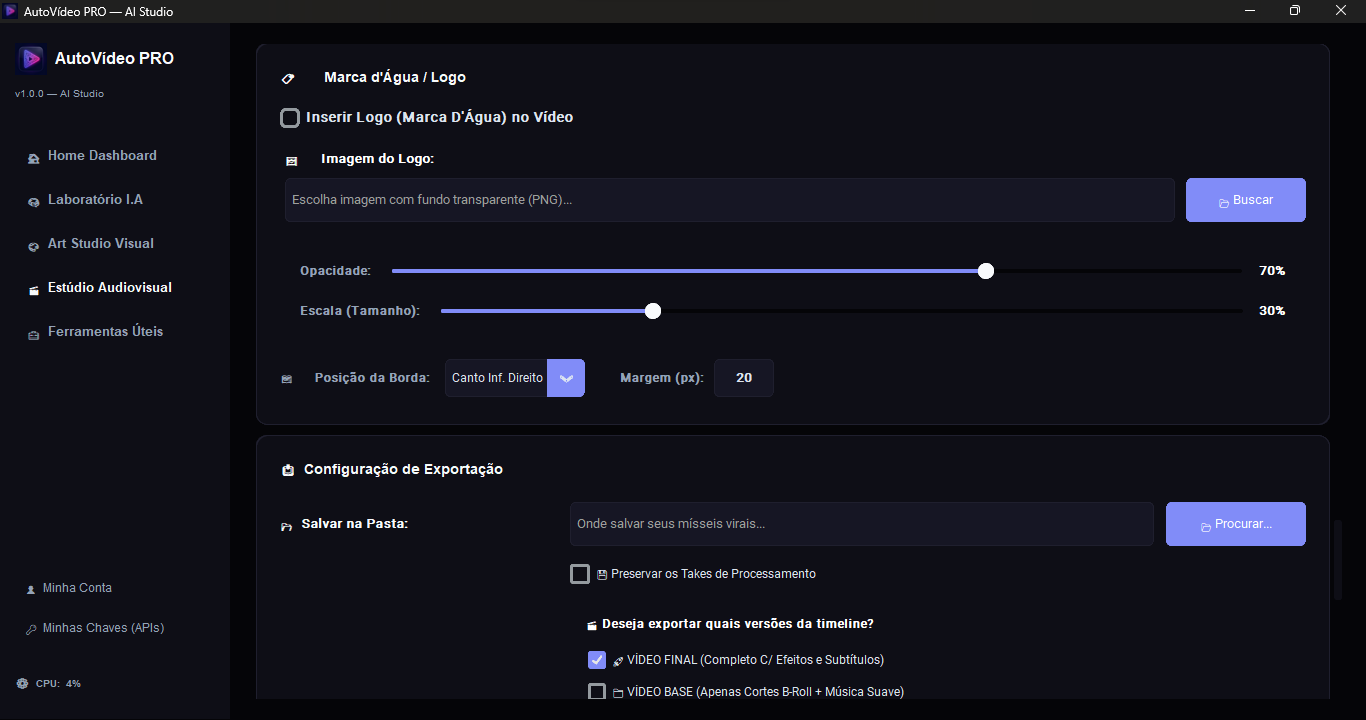
Task: Open Minhas Chaves (APIs) page
Action: pyautogui.click(x=103, y=628)
